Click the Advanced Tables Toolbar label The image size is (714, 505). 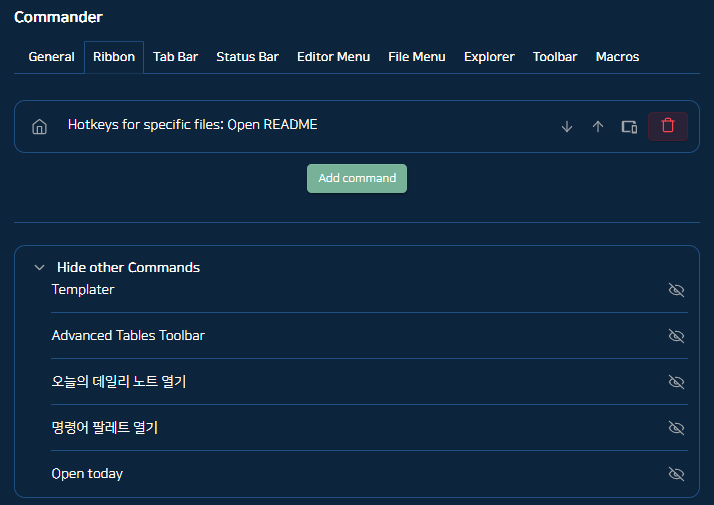[x=128, y=336]
